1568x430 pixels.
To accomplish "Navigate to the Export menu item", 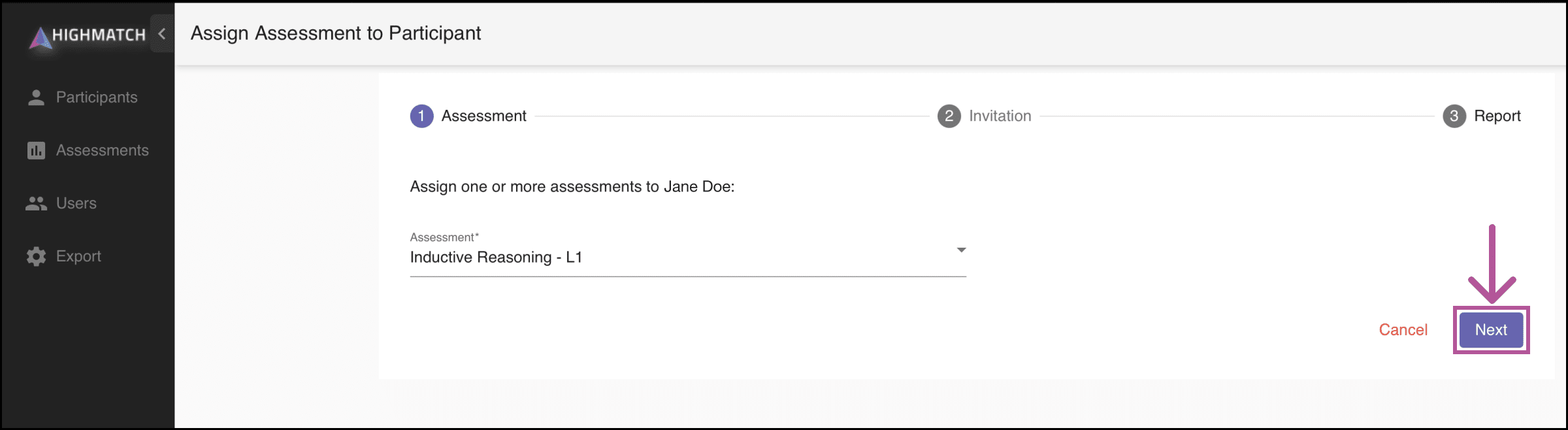I will tap(78, 256).
